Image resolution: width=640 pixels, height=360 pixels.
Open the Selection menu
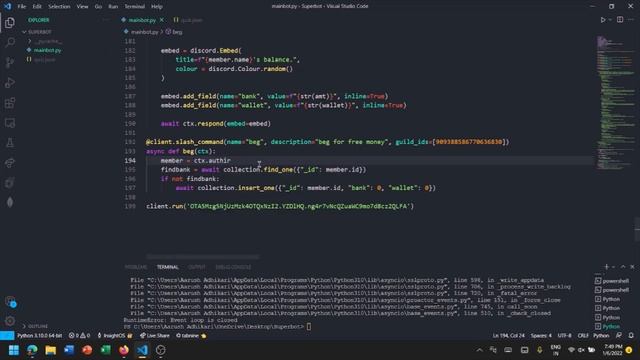(59, 7)
